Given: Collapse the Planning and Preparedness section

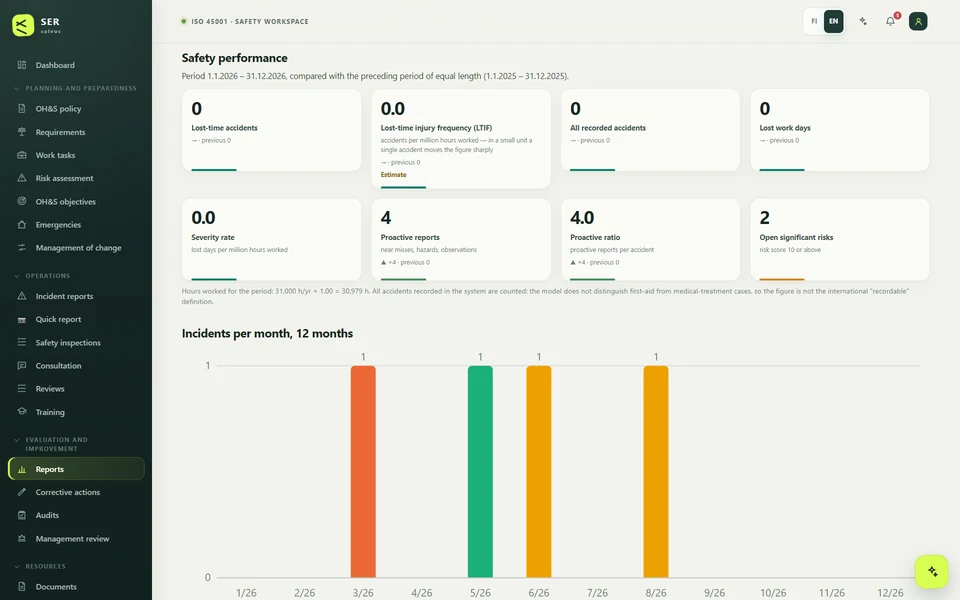Looking at the screenshot, I should pos(76,88).
